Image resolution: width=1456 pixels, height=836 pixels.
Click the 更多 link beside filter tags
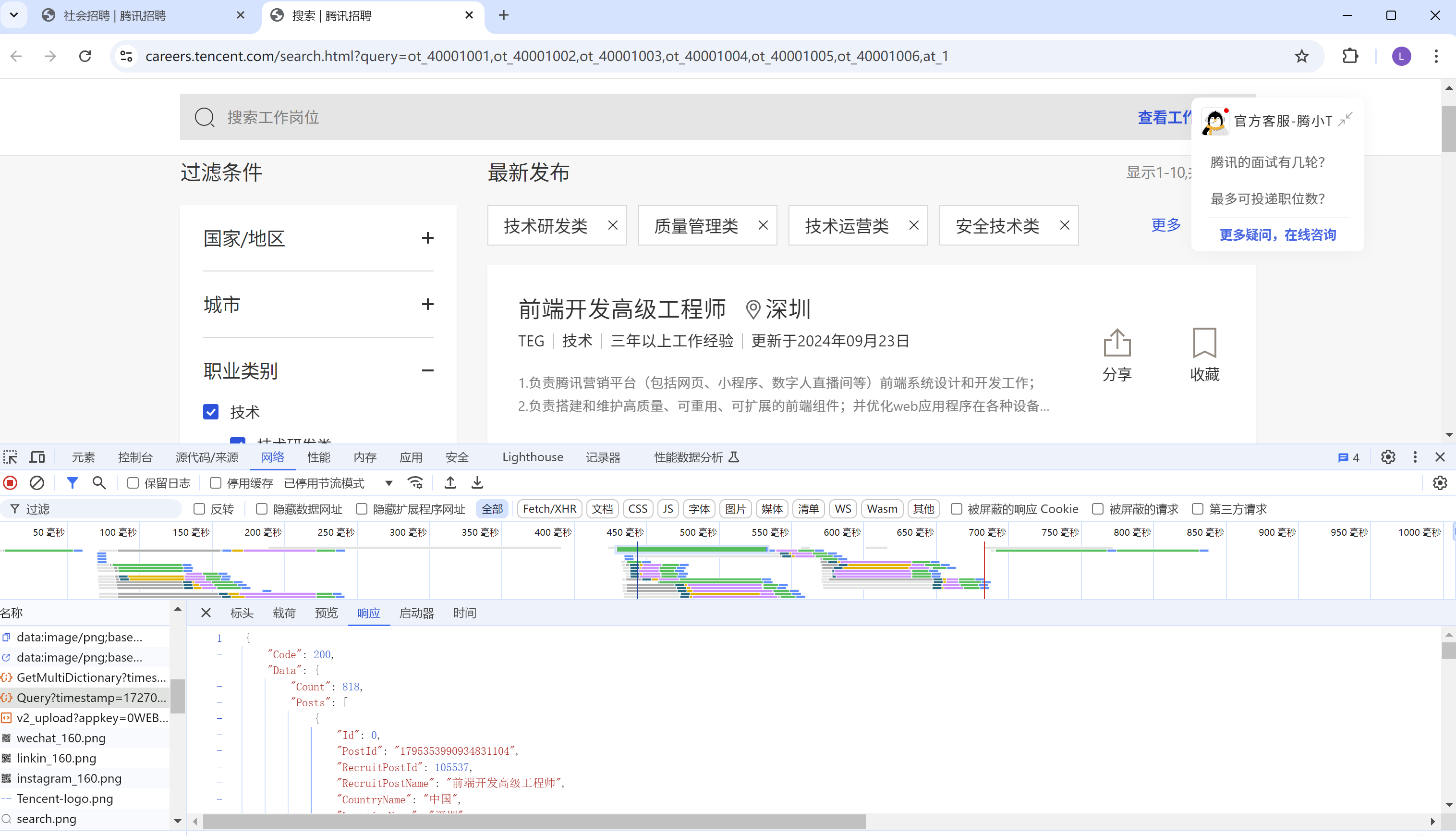coord(1165,224)
